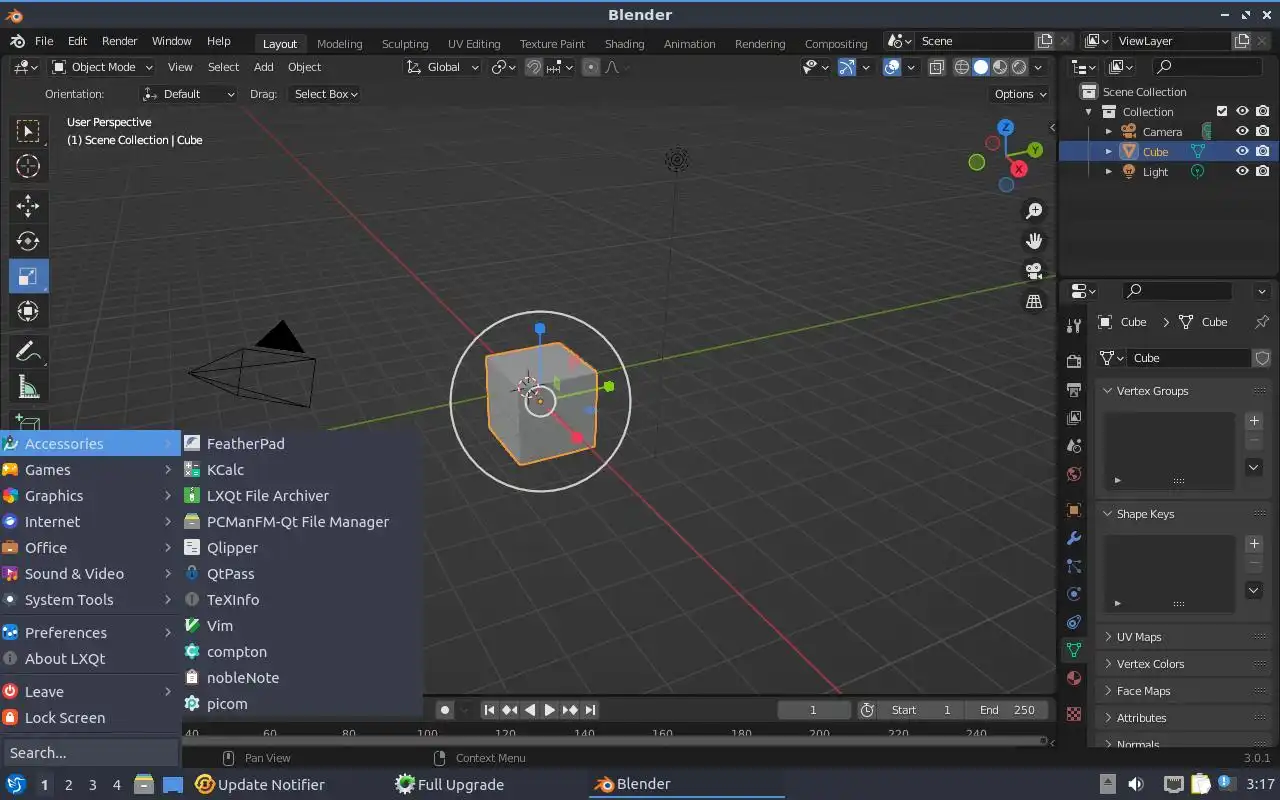This screenshot has width=1280, height=800.
Task: Open the Scene properties tab
Action: pyautogui.click(x=1074, y=445)
